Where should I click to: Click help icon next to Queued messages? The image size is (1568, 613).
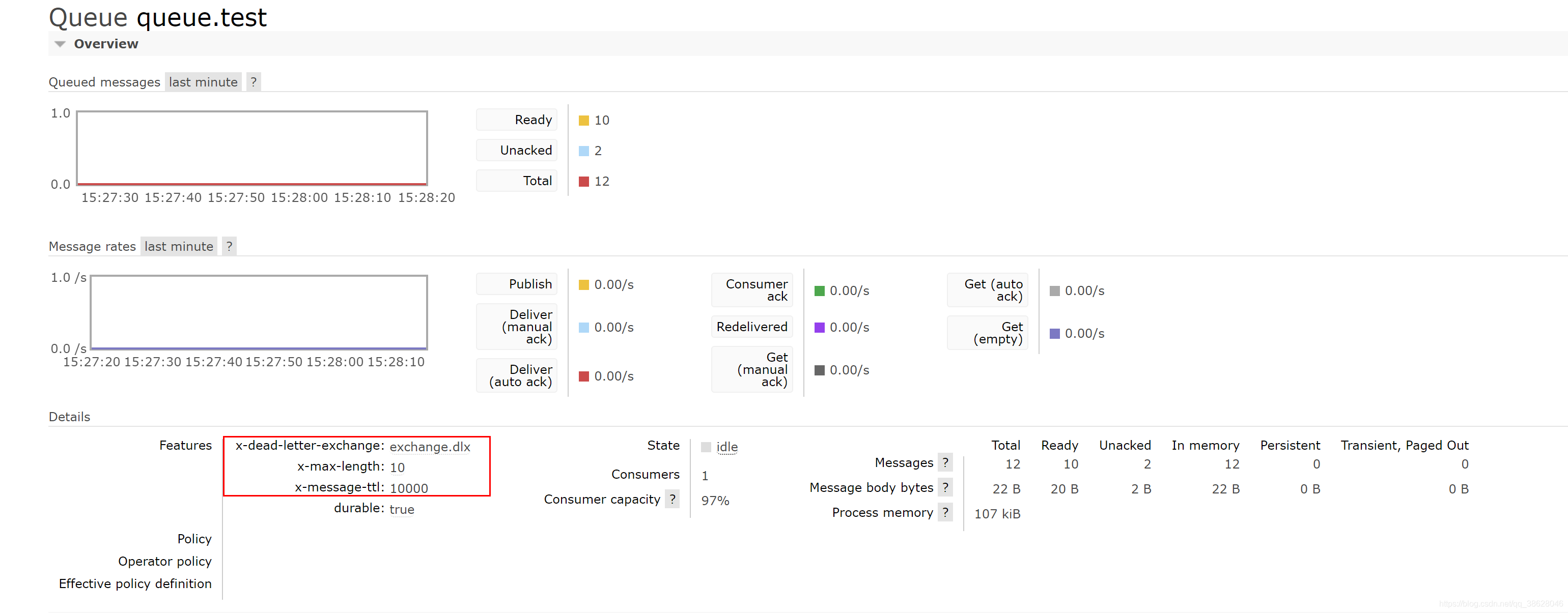click(253, 82)
